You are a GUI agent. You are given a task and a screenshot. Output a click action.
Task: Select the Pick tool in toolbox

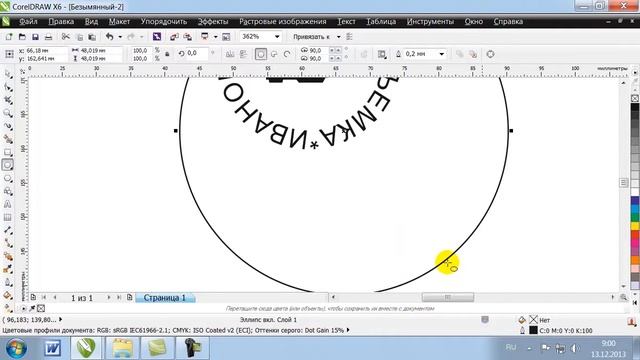tap(8, 74)
